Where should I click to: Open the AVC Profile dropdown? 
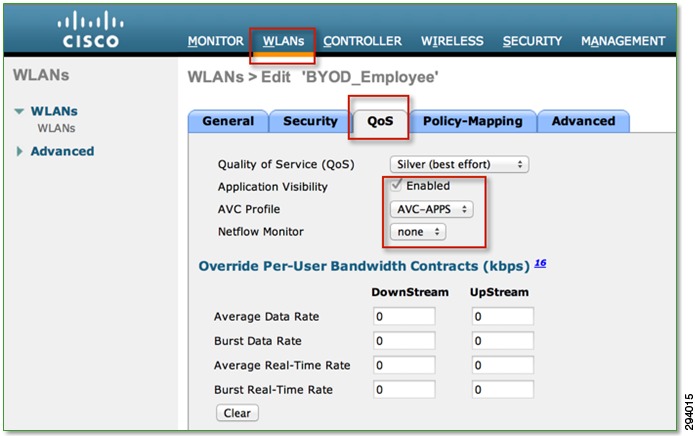click(x=431, y=209)
